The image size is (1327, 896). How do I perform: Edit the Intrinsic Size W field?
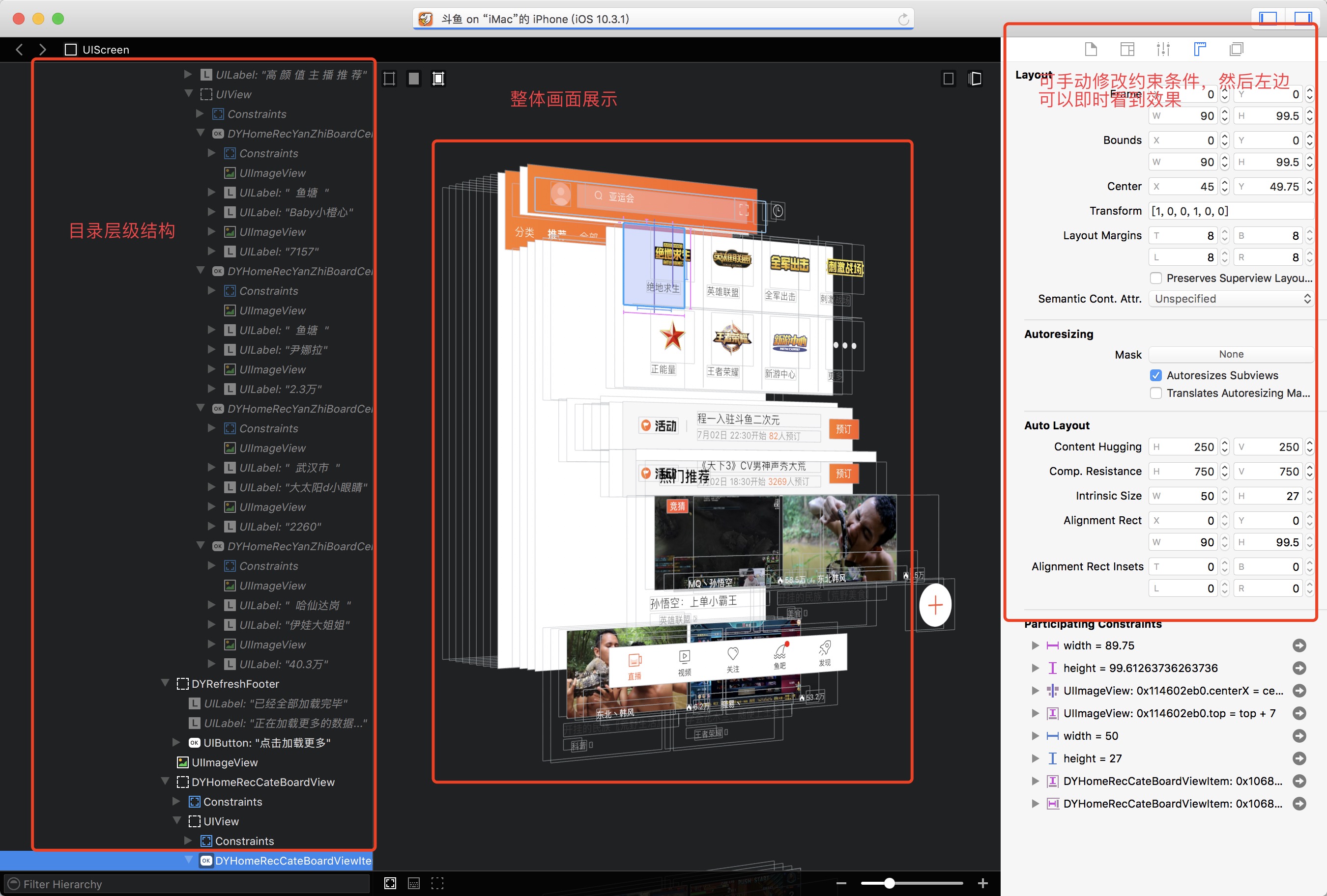(1183, 496)
